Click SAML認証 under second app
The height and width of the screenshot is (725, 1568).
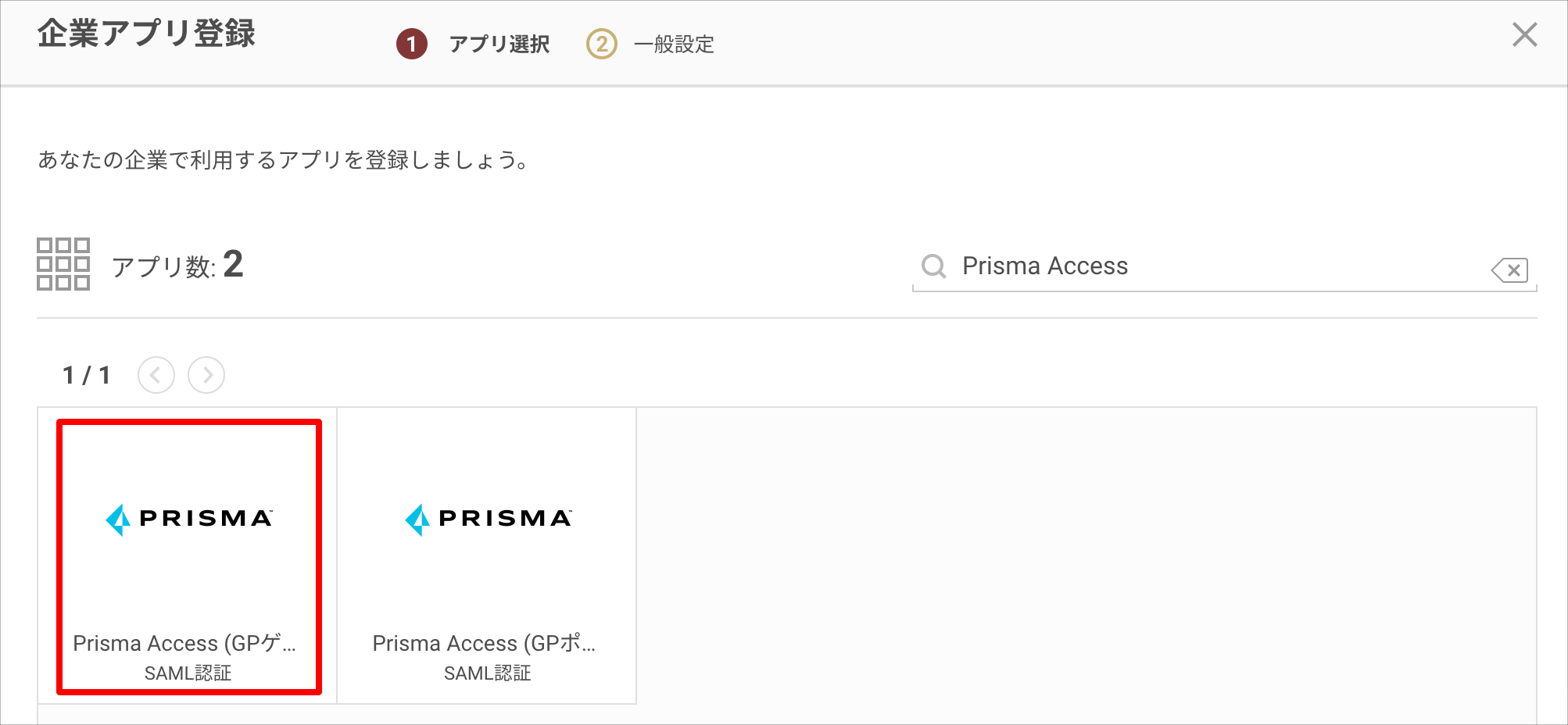pos(488,673)
